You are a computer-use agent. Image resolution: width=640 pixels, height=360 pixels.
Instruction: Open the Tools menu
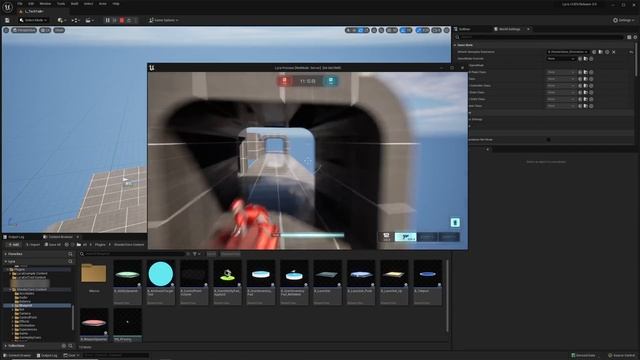pos(61,4)
